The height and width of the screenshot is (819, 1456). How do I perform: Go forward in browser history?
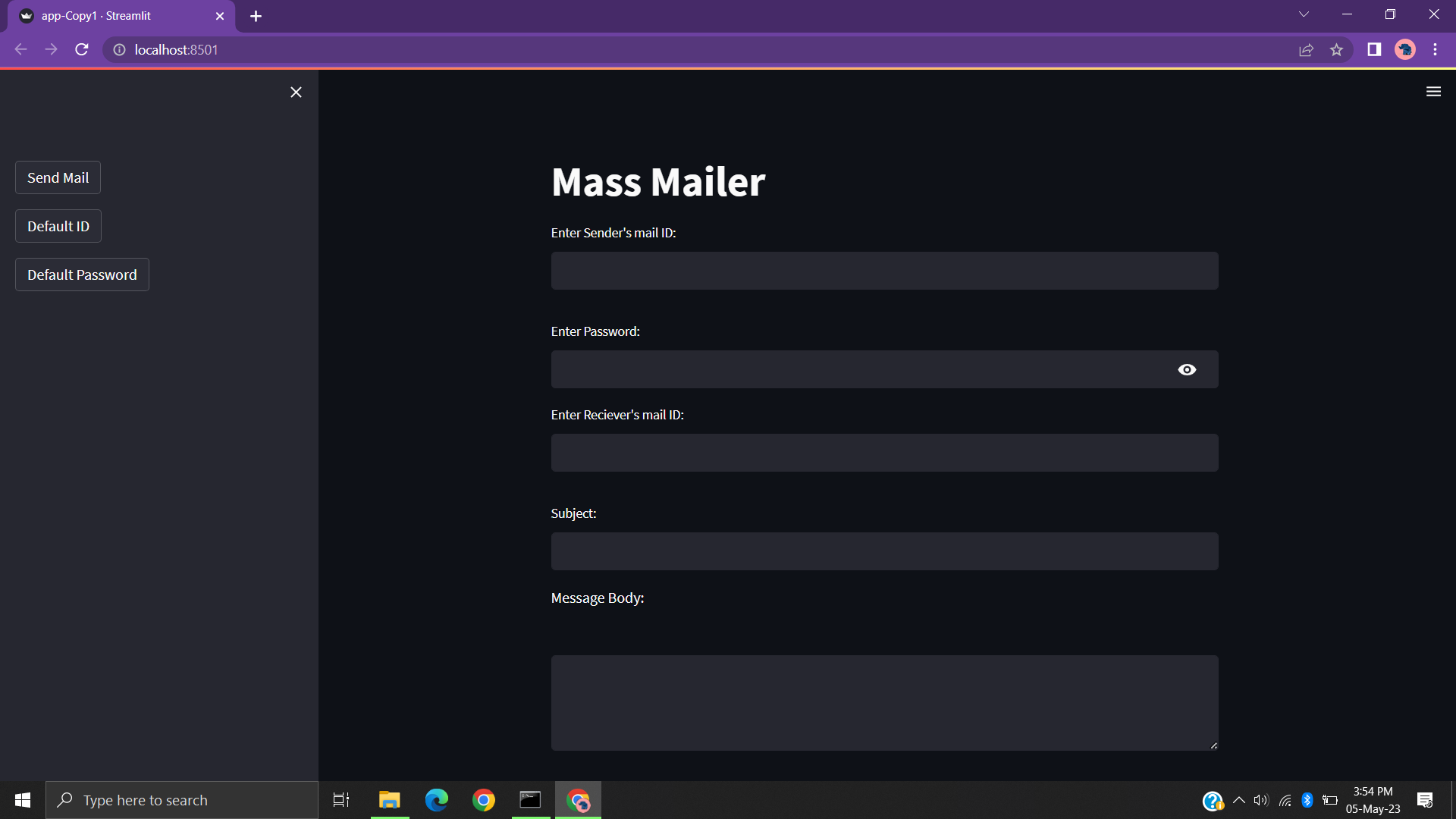click(51, 49)
